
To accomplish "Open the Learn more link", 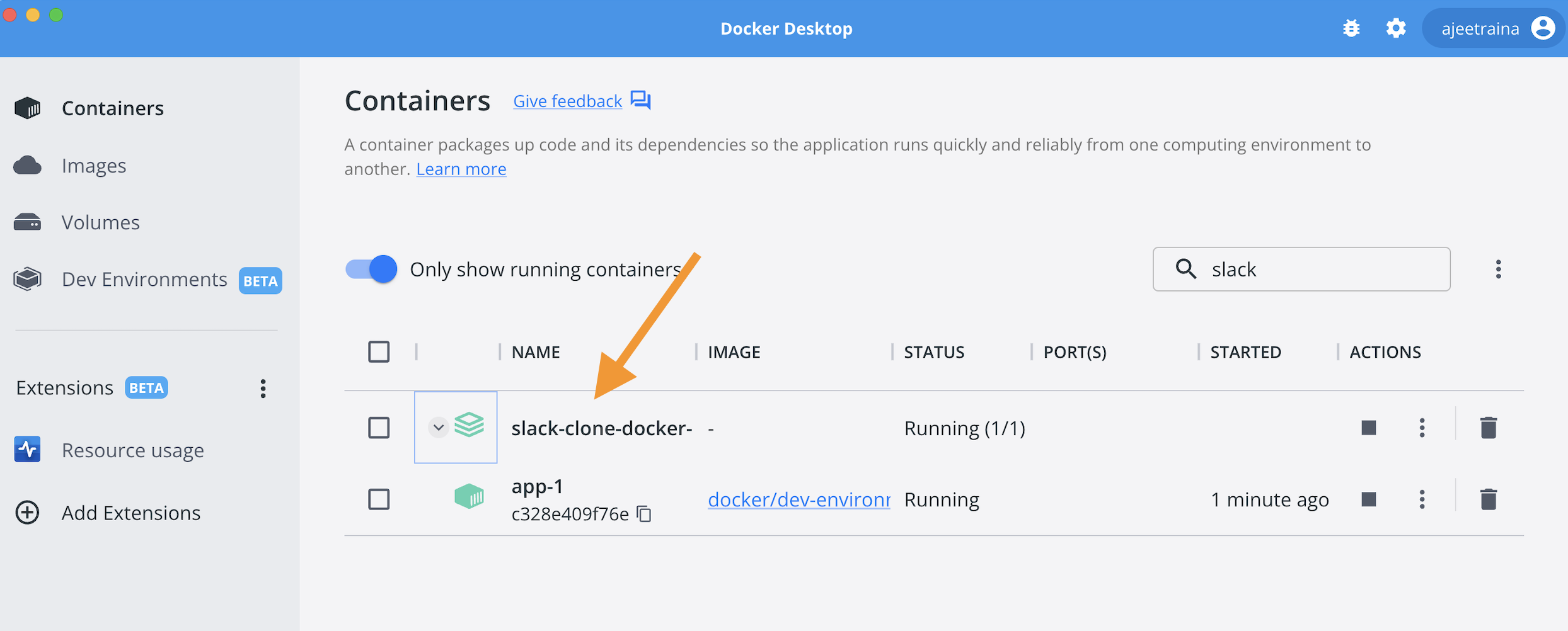I will tap(461, 169).
